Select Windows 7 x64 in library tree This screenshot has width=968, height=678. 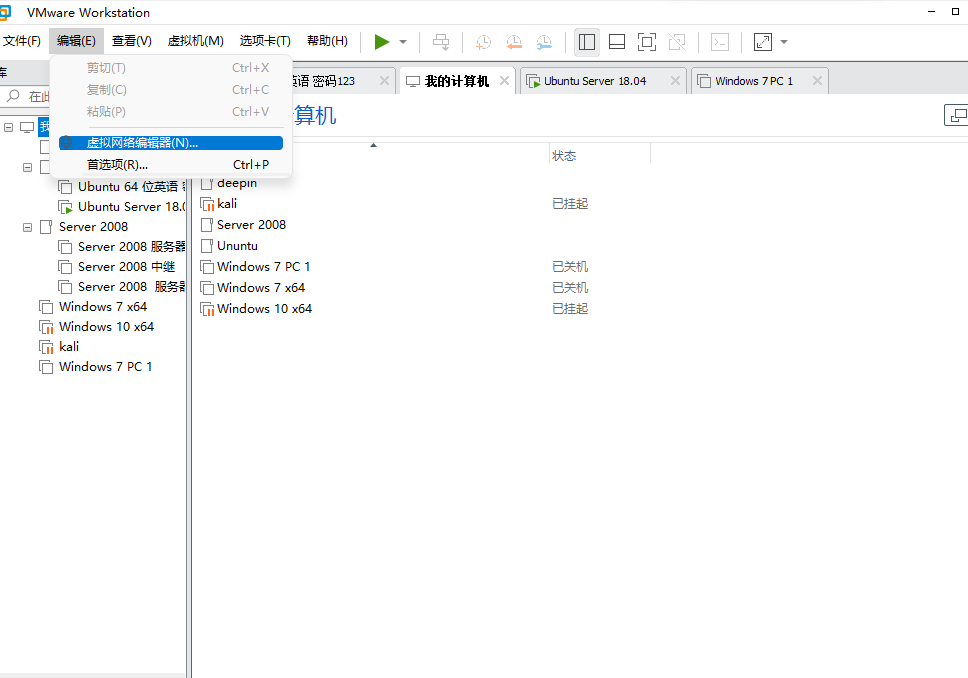93,306
